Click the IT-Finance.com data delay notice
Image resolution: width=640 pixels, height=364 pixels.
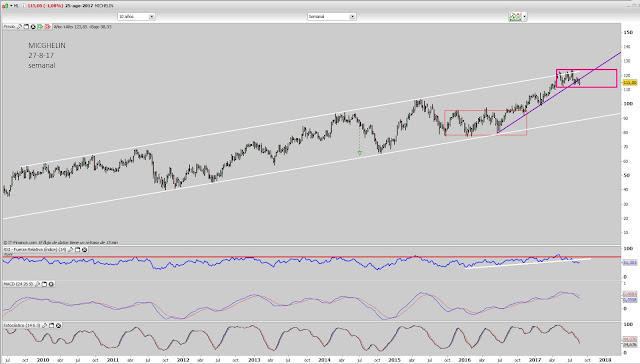coord(61,242)
